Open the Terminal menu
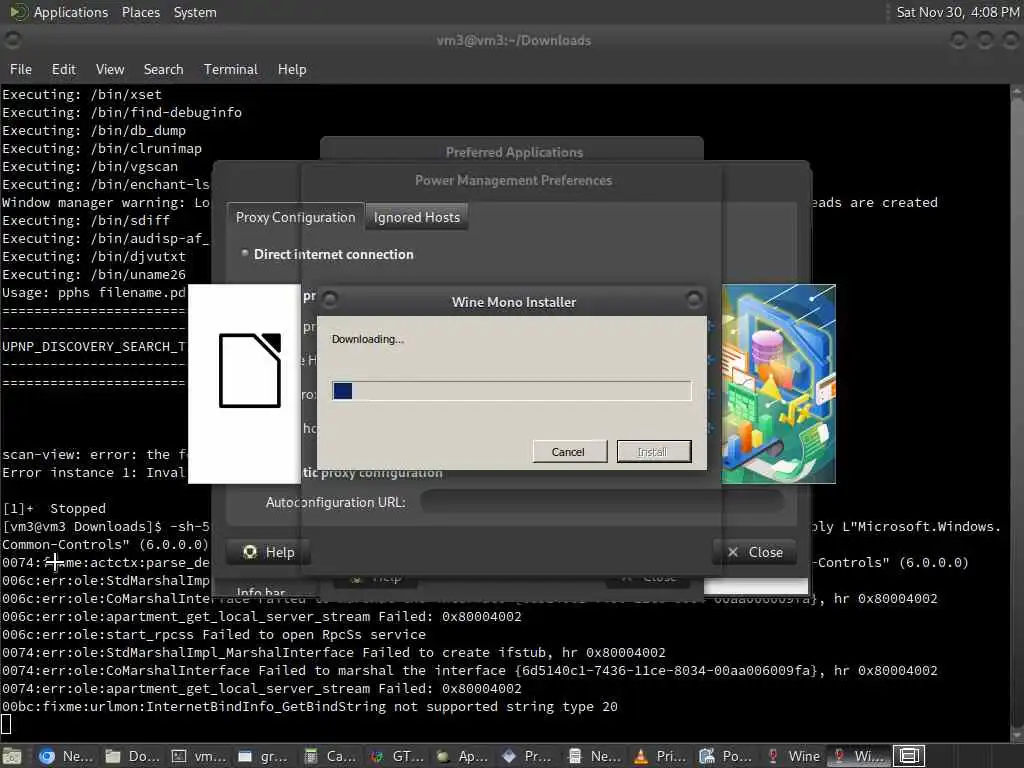This screenshot has height=768, width=1024. (231, 69)
